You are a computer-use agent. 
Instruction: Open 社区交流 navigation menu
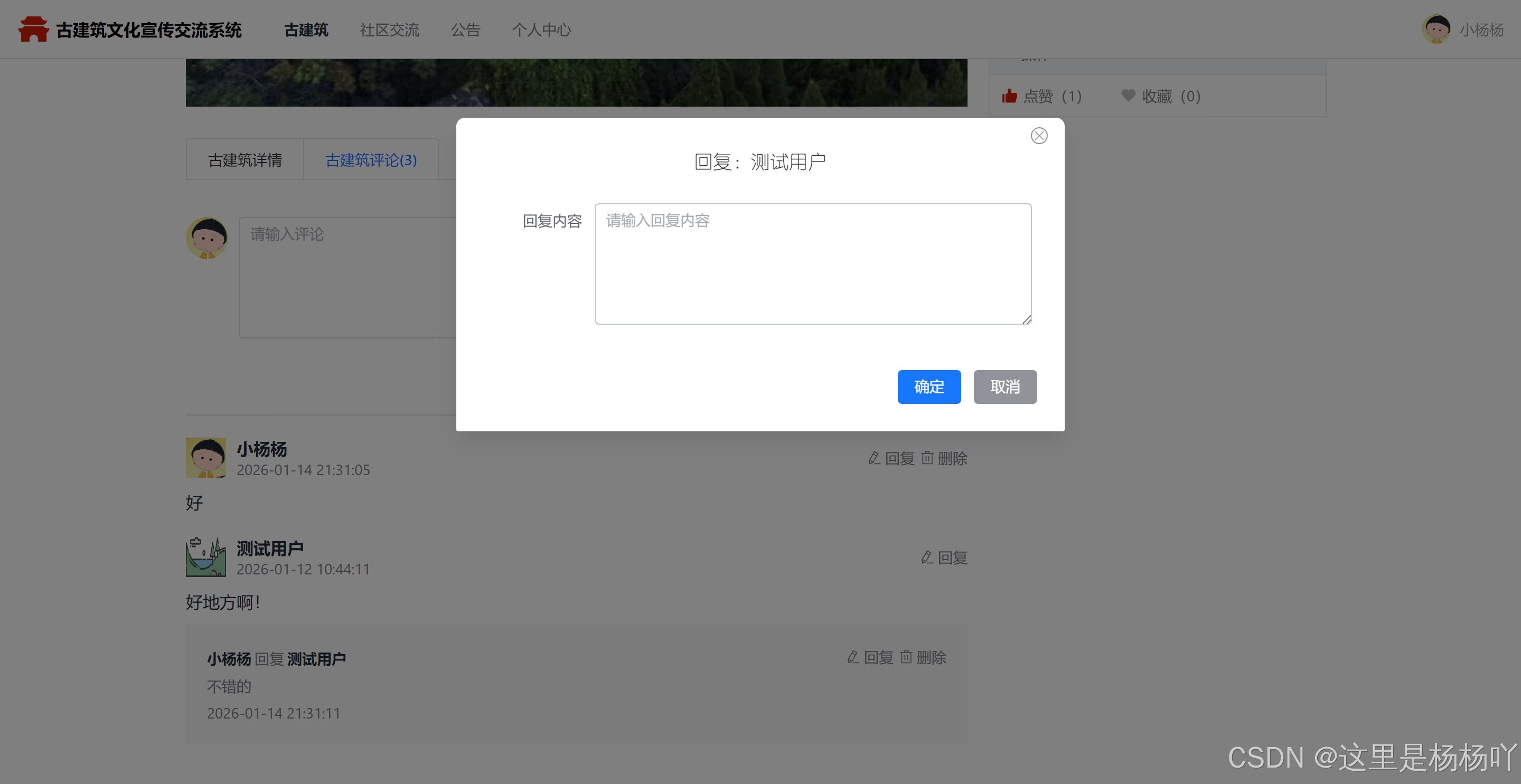(x=389, y=30)
